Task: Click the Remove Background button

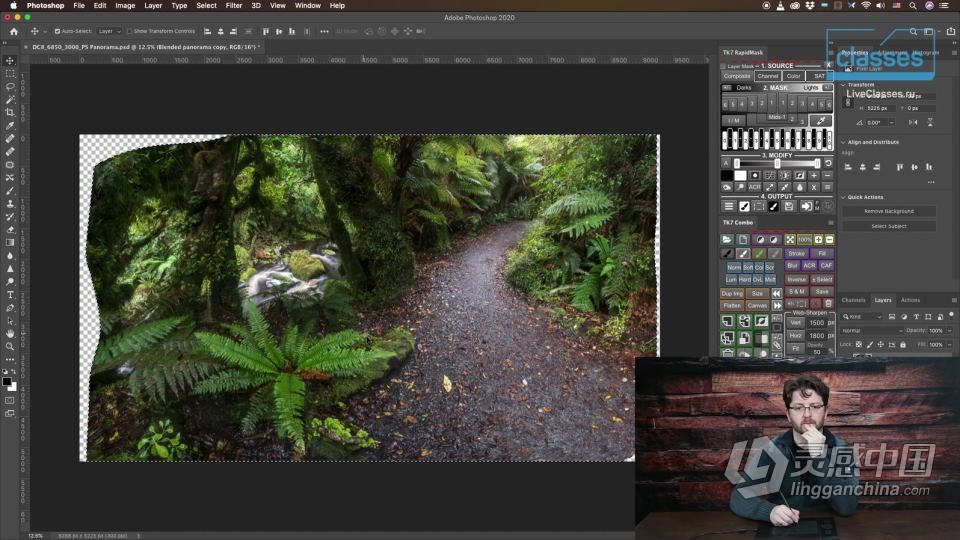Action: pyautogui.click(x=888, y=212)
